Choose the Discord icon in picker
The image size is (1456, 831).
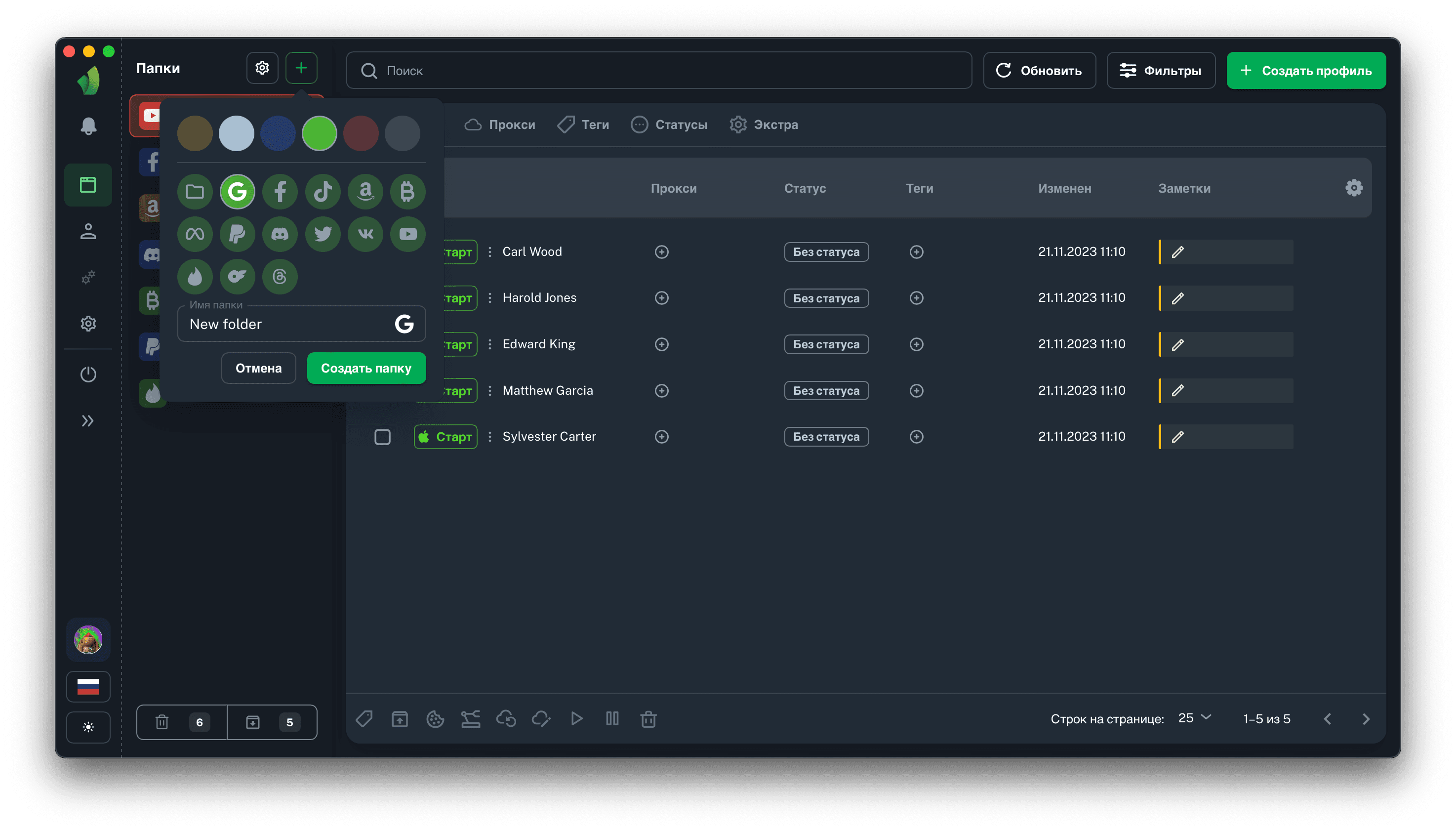pos(280,234)
